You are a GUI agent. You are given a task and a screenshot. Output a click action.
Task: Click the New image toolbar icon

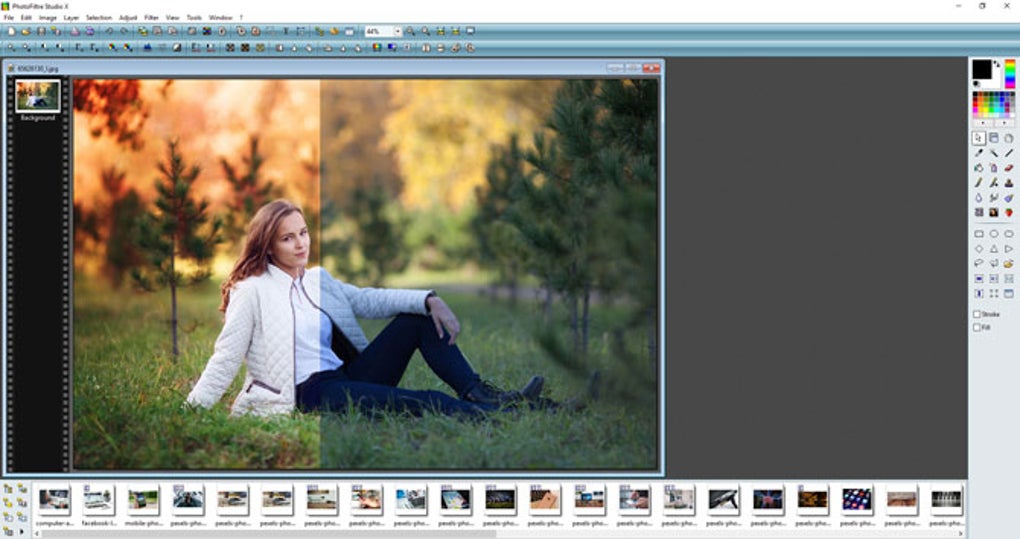coord(11,31)
